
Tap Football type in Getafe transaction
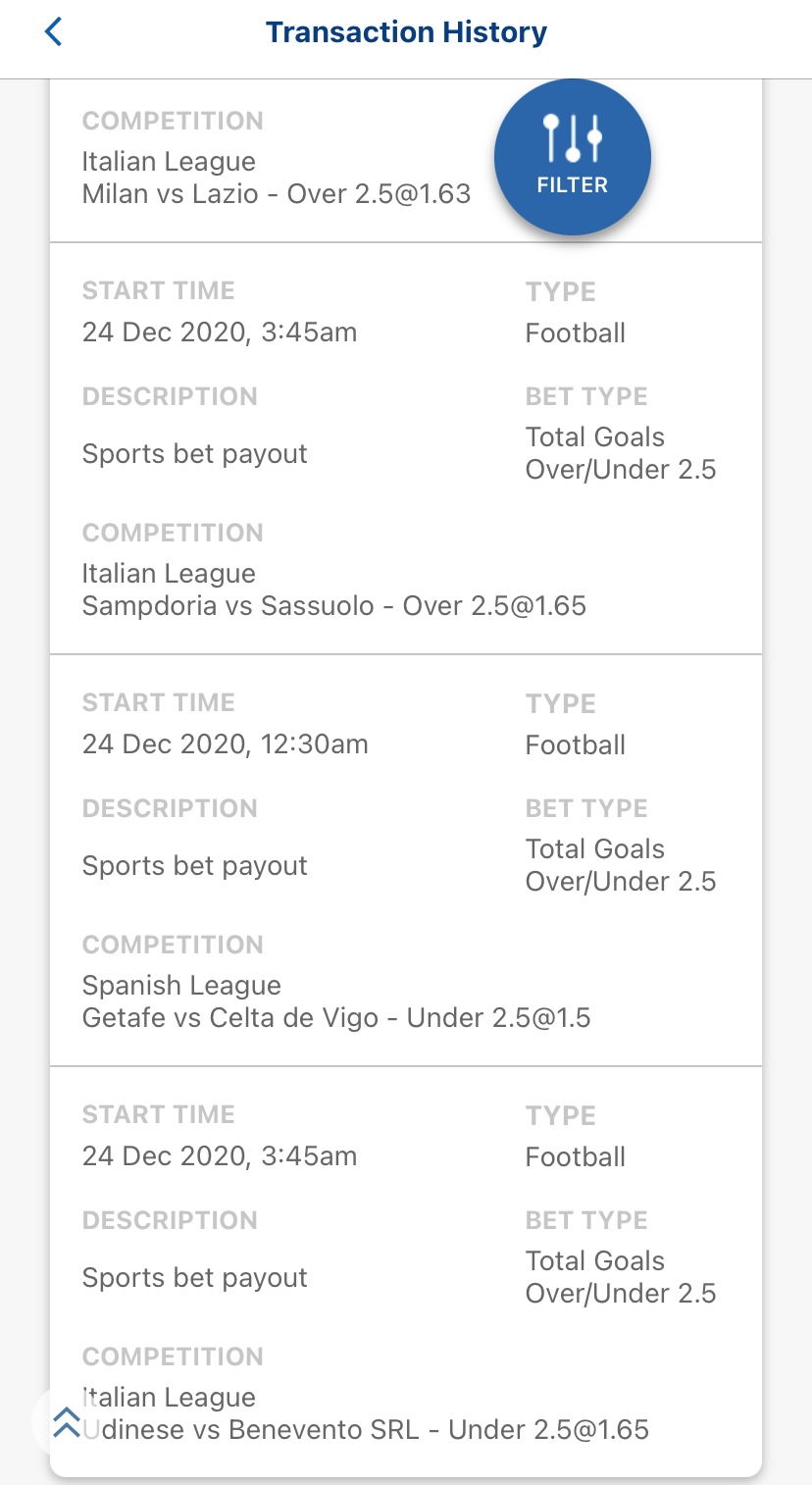[576, 745]
